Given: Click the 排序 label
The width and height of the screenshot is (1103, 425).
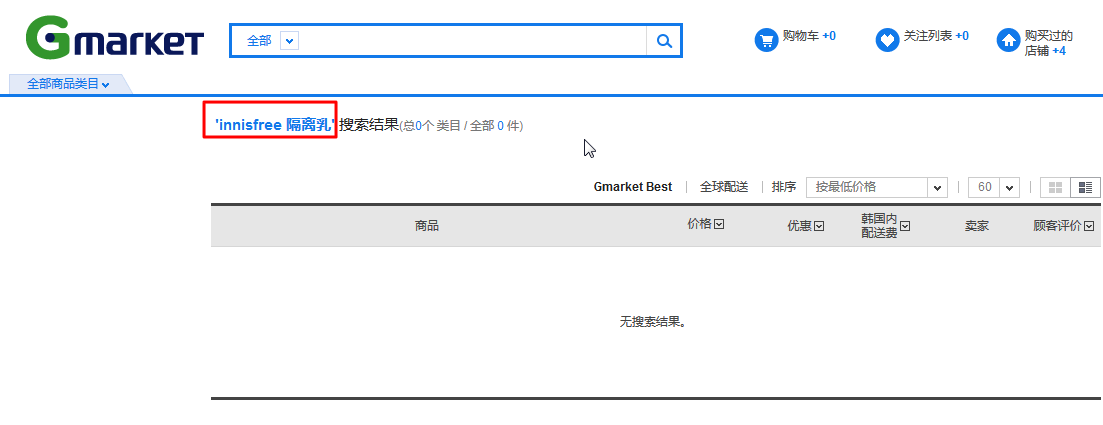Looking at the screenshot, I should click(x=784, y=187).
